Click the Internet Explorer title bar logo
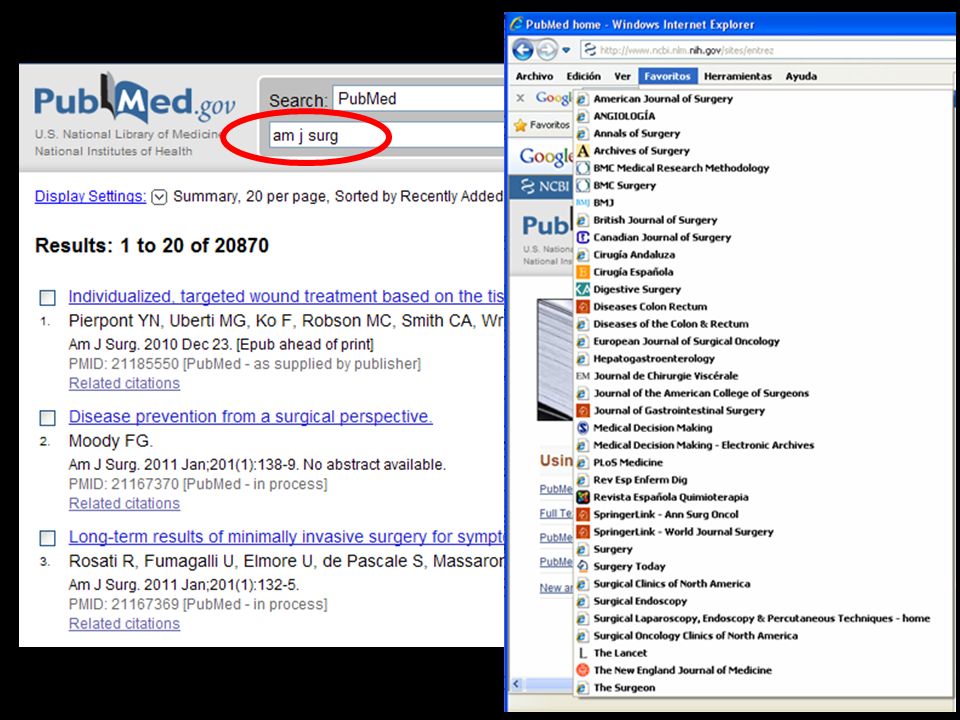Viewport: 960px width, 720px height. (x=516, y=24)
